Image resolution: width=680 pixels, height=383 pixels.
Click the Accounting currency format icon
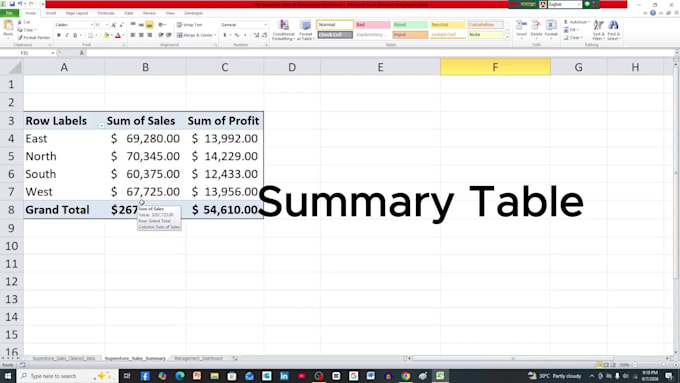pos(225,35)
